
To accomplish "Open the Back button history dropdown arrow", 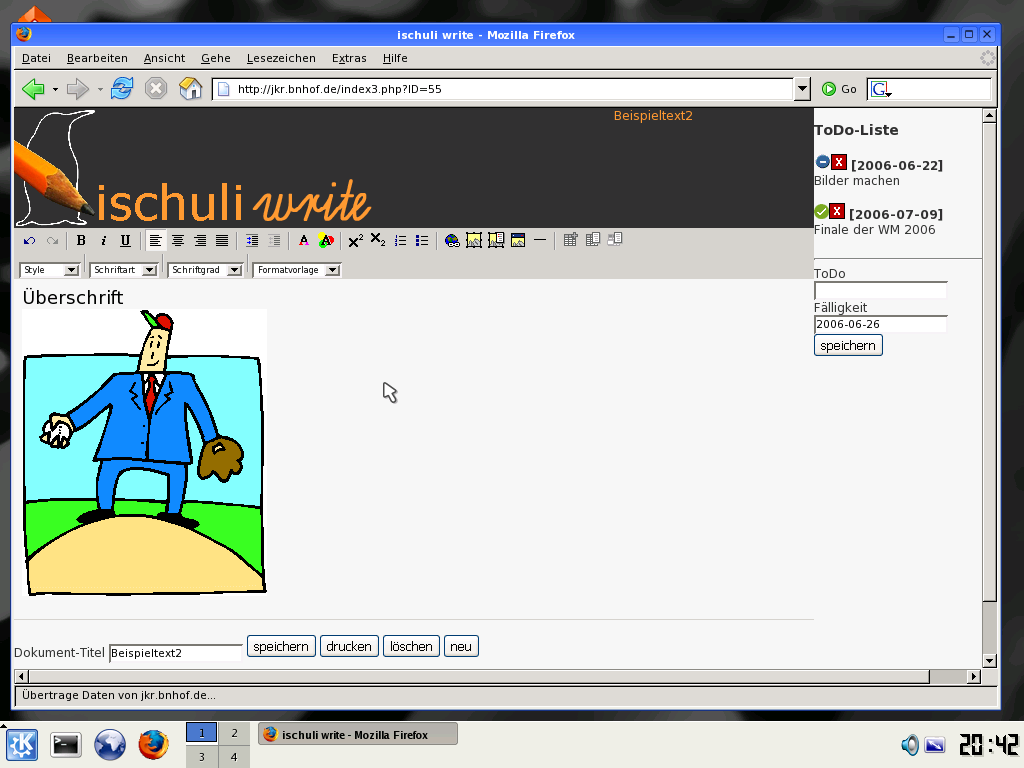I will pos(55,89).
